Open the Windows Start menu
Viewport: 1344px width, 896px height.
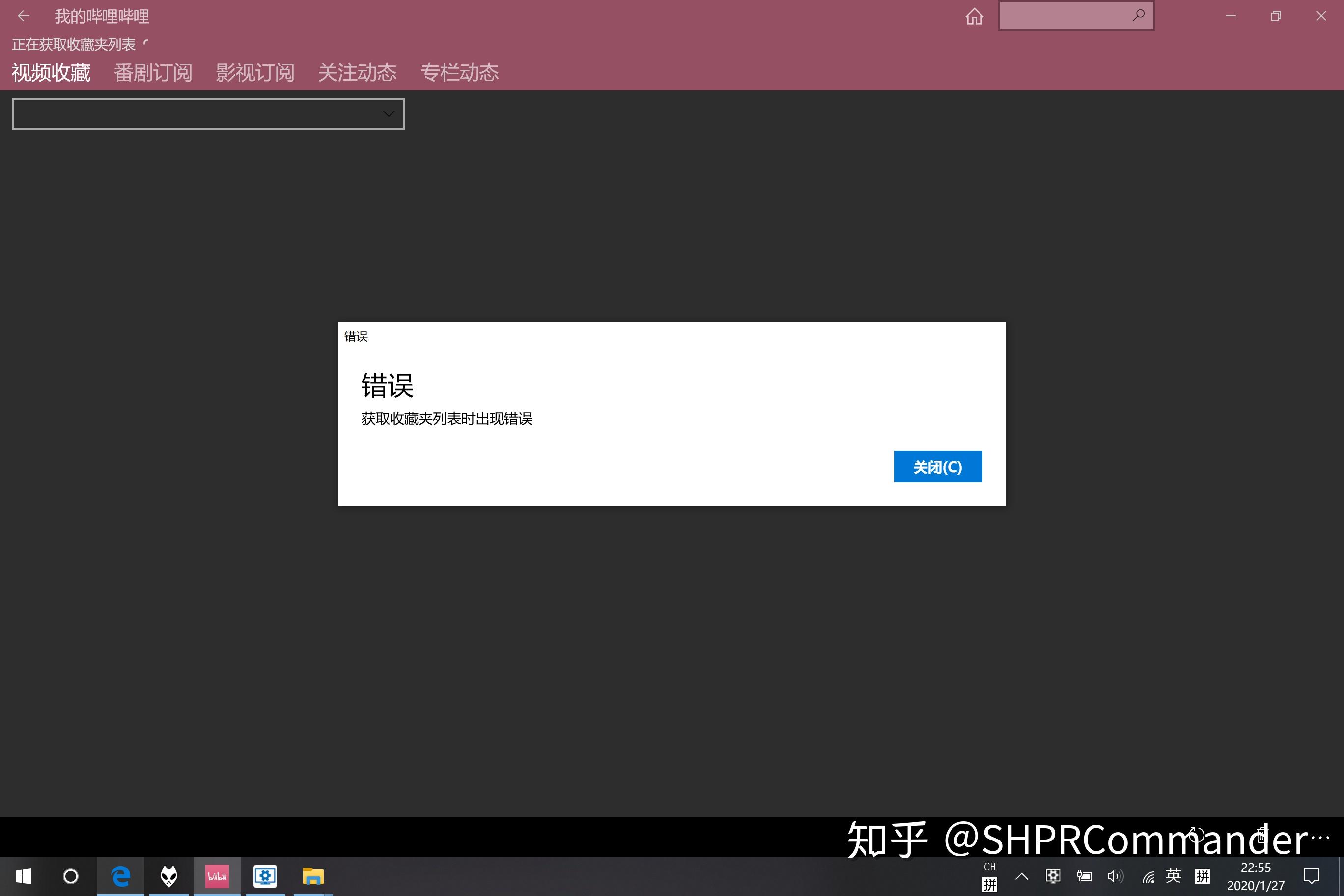(x=24, y=876)
